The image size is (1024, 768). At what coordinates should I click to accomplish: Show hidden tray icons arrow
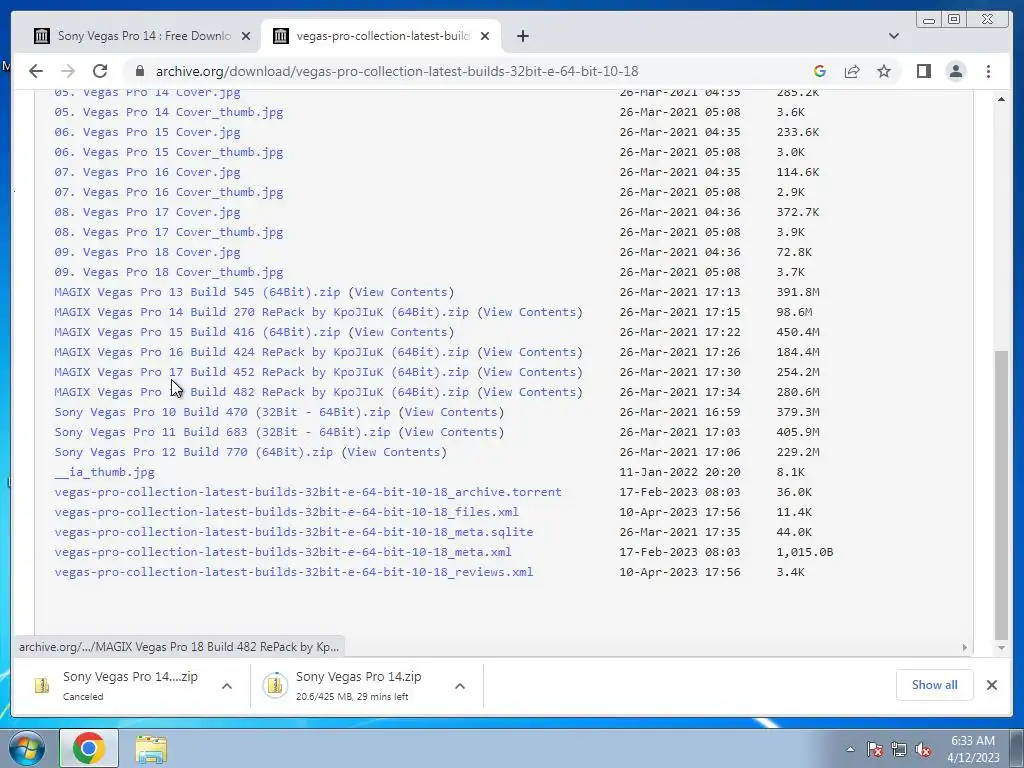(850, 749)
